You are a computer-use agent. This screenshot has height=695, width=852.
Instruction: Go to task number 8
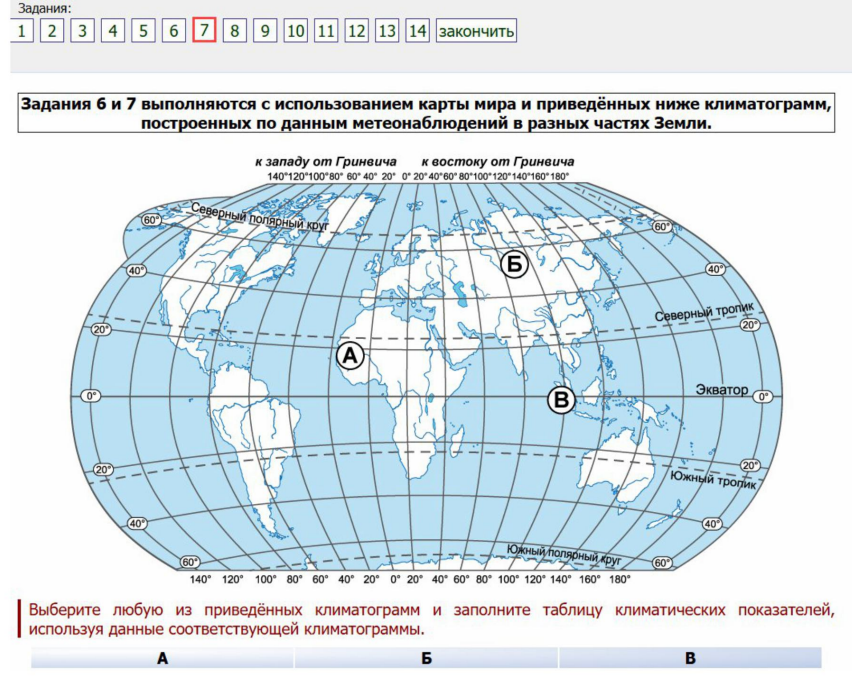click(234, 31)
